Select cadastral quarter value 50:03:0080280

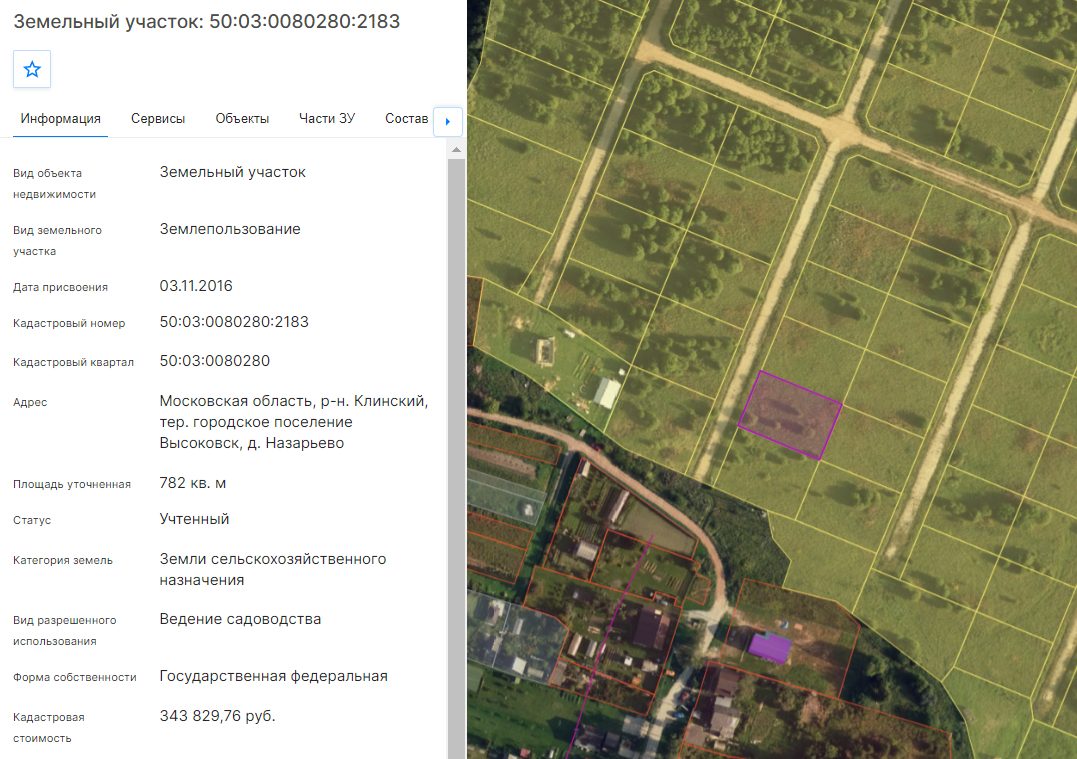click(x=215, y=361)
